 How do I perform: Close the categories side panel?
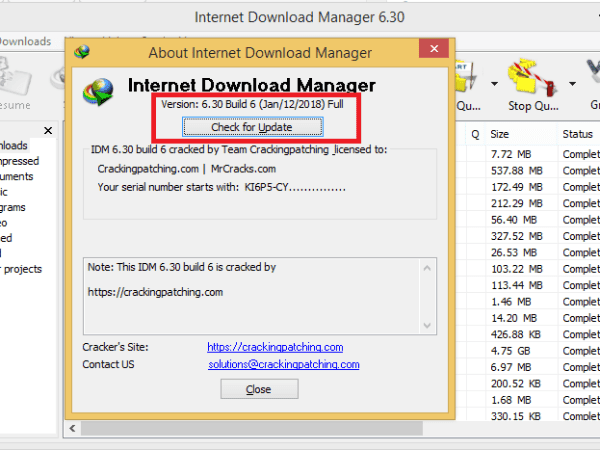coord(48,131)
